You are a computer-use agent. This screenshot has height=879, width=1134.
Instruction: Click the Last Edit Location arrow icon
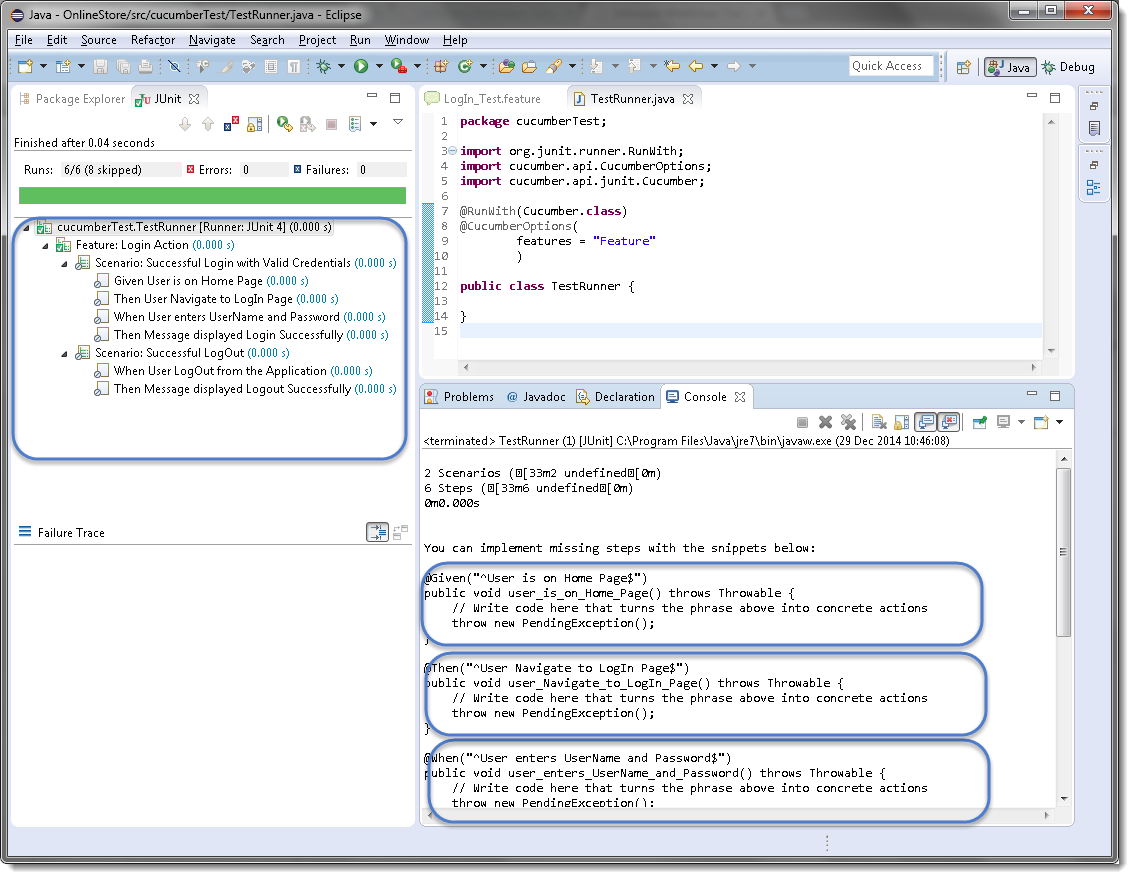[673, 67]
